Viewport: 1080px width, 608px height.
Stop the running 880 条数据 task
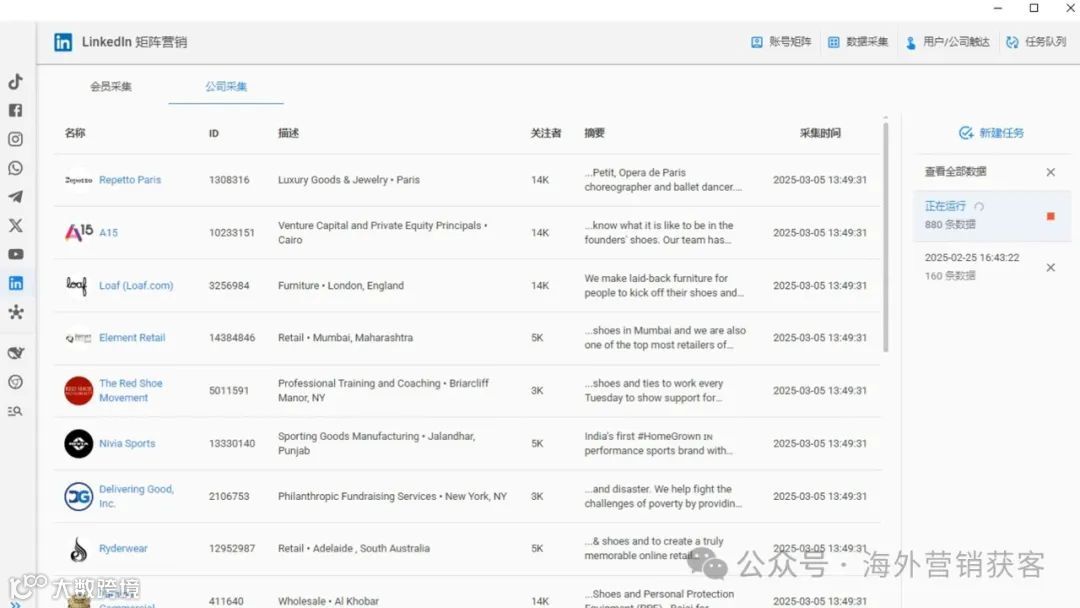(x=1050, y=216)
